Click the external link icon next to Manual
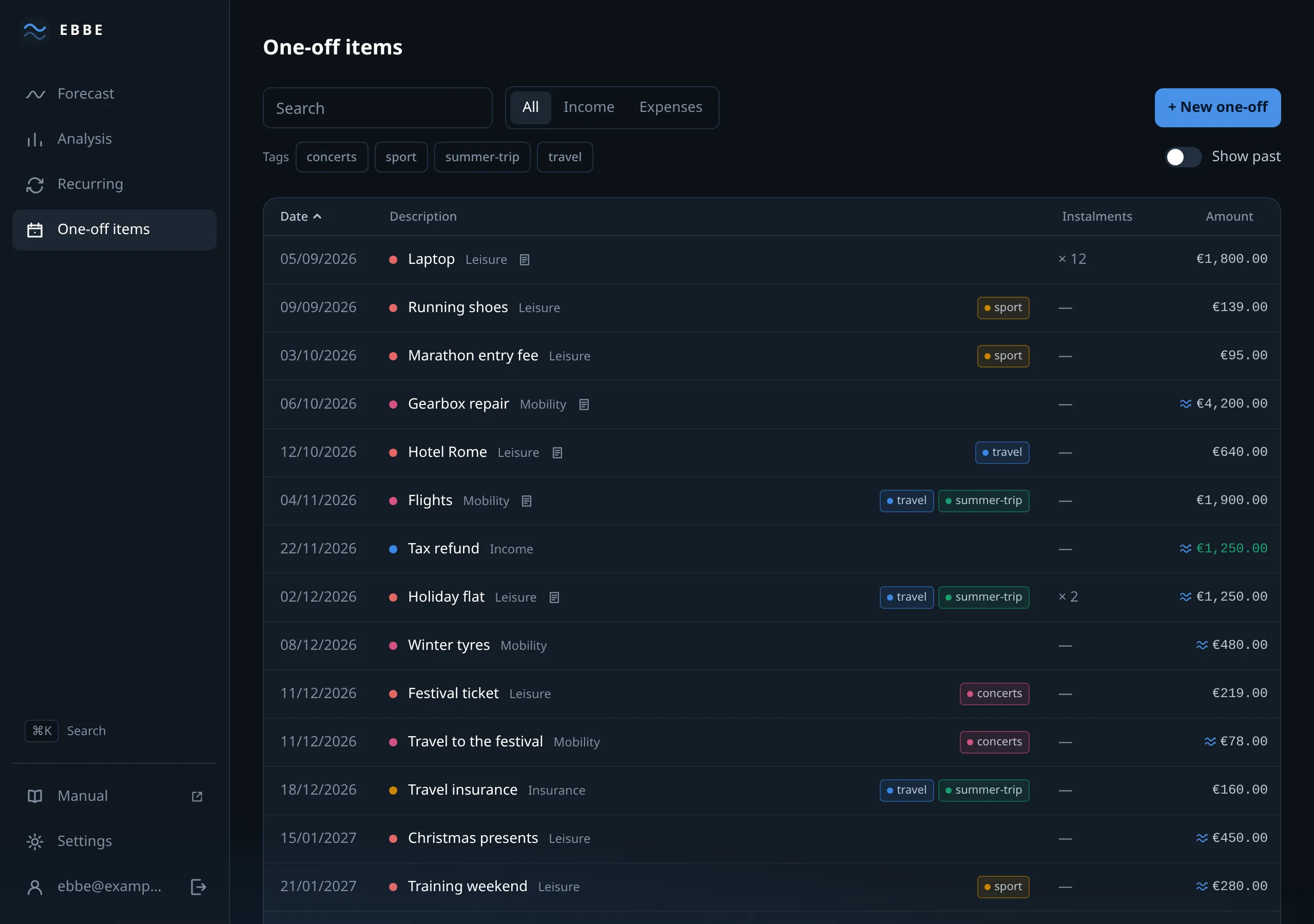This screenshot has height=924, width=1314. tap(197, 796)
